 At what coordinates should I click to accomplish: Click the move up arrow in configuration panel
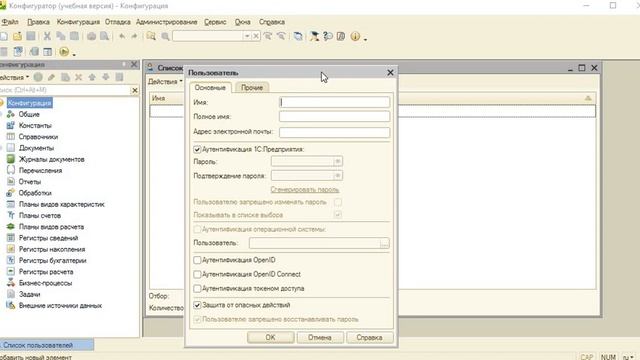click(x=92, y=77)
